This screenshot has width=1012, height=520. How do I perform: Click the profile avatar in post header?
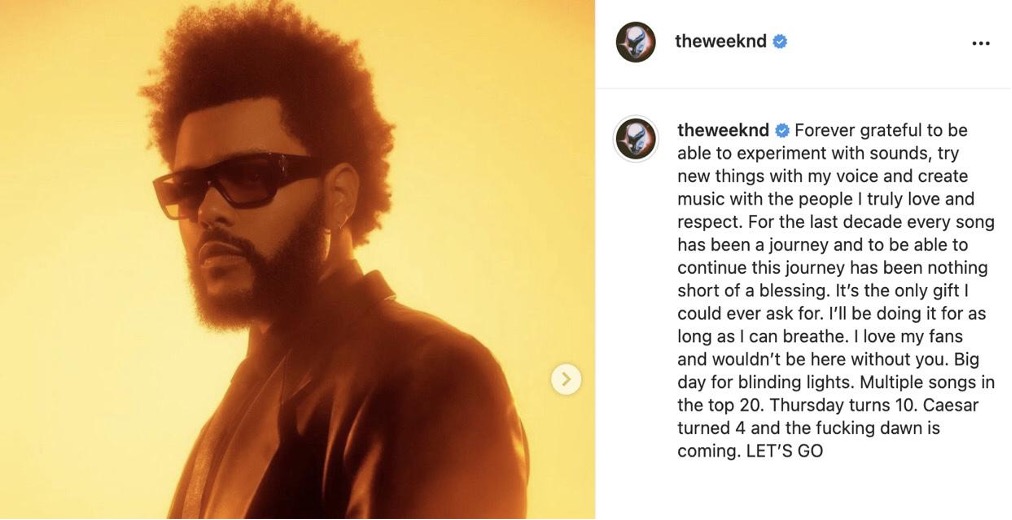636,42
